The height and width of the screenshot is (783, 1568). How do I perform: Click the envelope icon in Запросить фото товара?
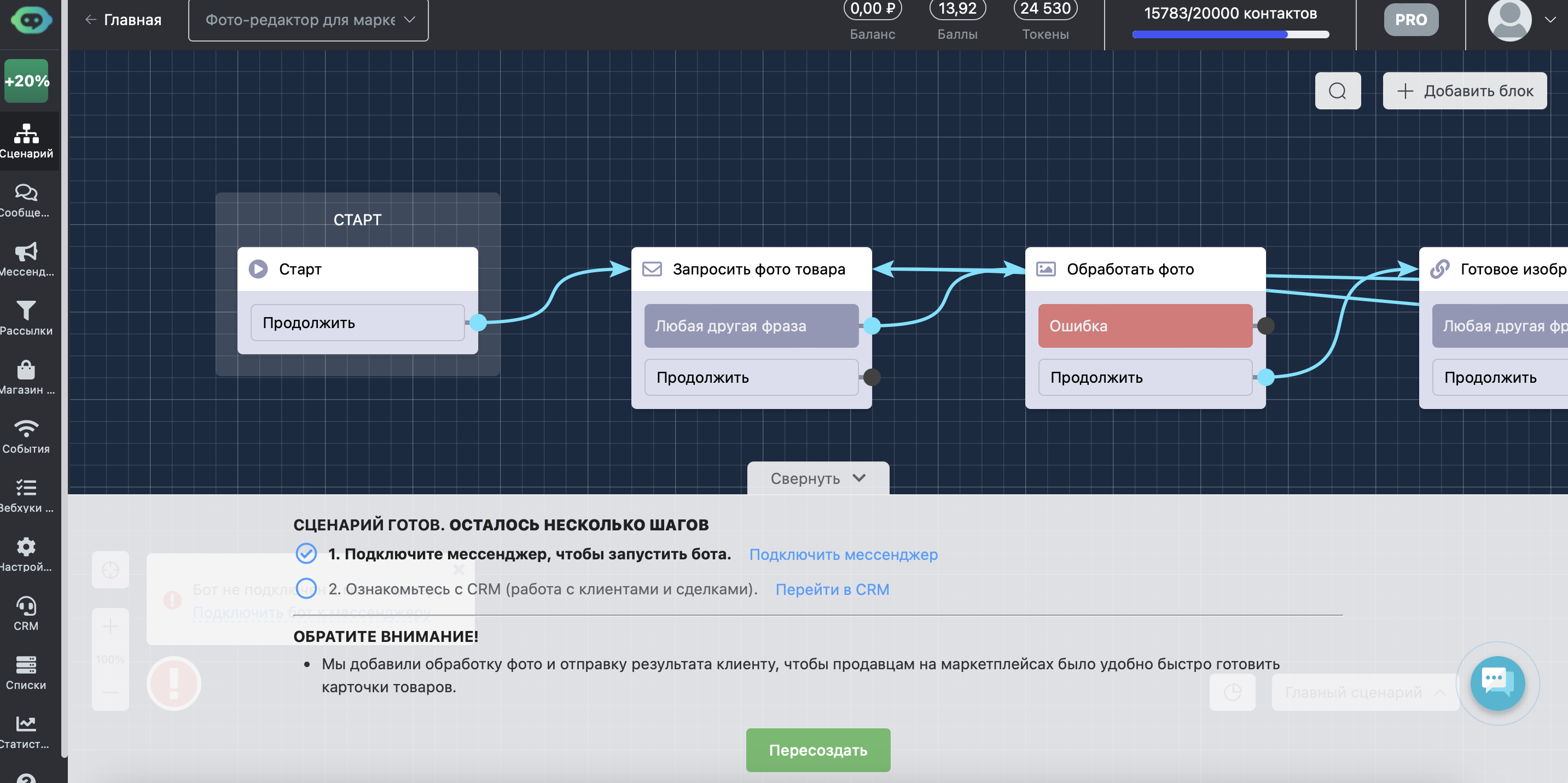tap(652, 269)
